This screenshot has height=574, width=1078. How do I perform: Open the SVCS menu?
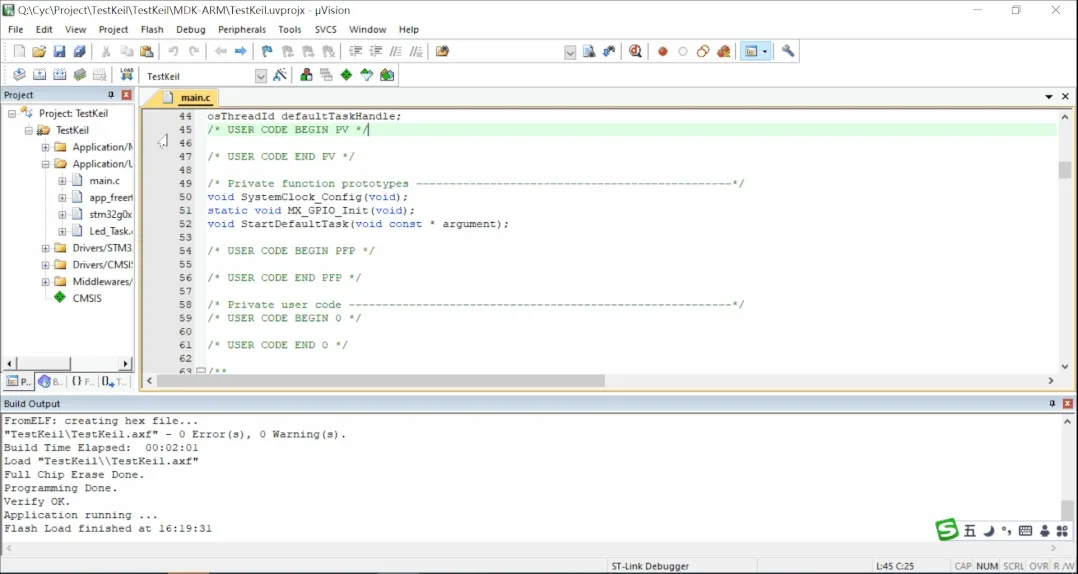click(326, 30)
